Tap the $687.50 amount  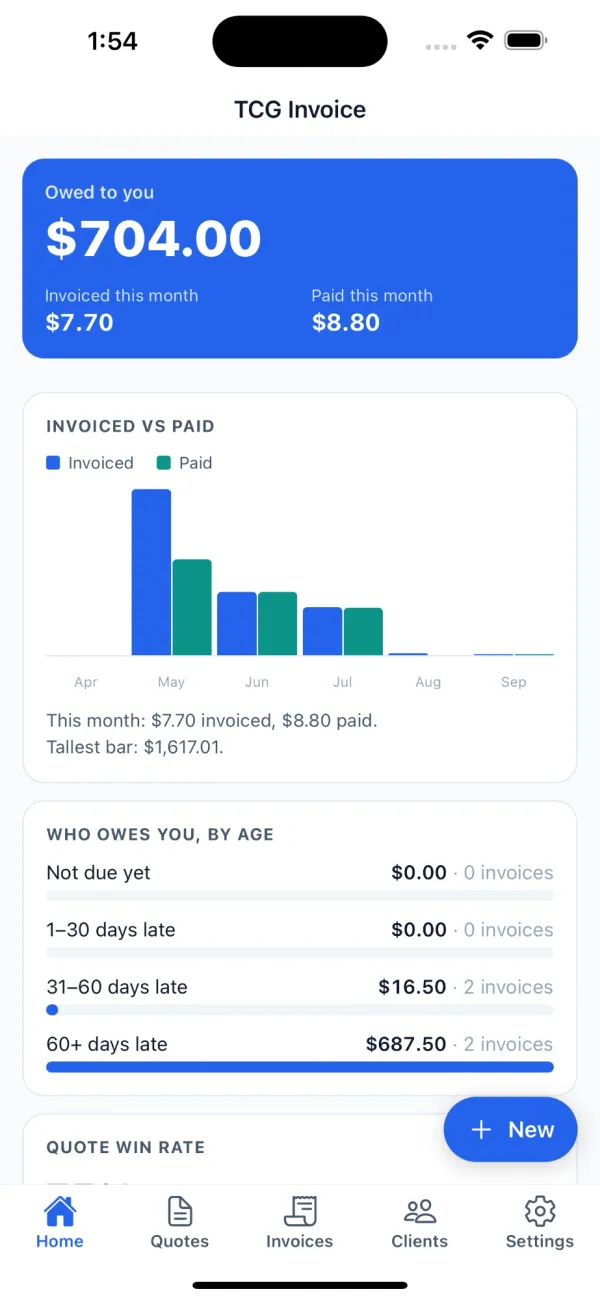click(x=406, y=1044)
